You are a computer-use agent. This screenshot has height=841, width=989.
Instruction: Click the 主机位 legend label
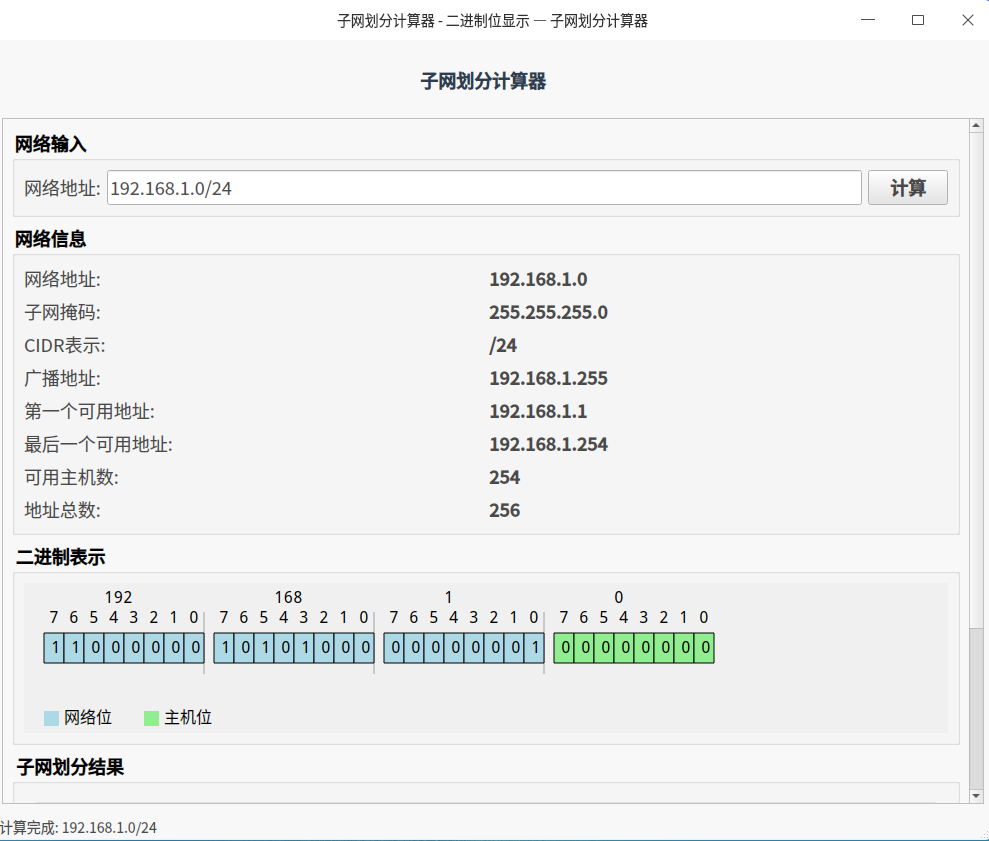point(188,718)
